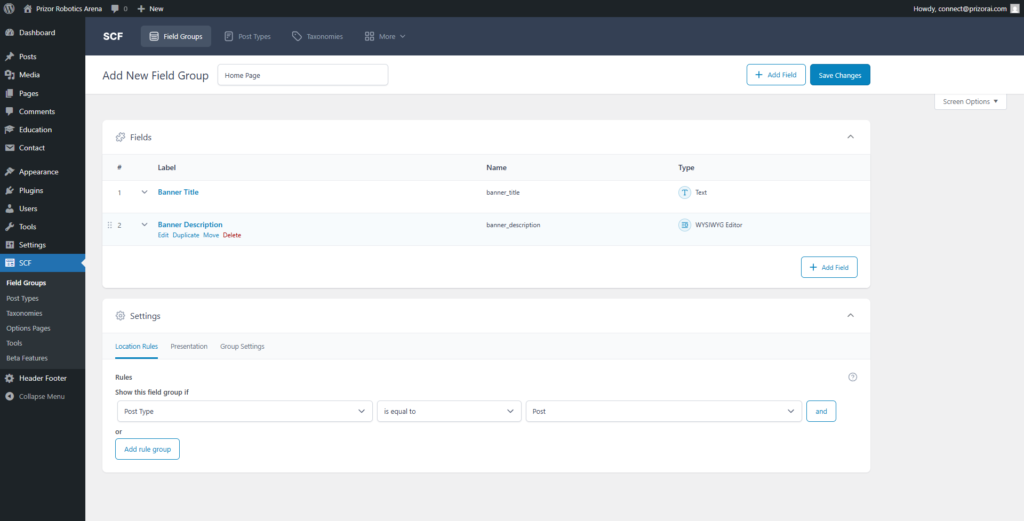Image resolution: width=1024 pixels, height=521 pixels.
Task: Open the Screen Options dropdown
Action: tap(970, 102)
